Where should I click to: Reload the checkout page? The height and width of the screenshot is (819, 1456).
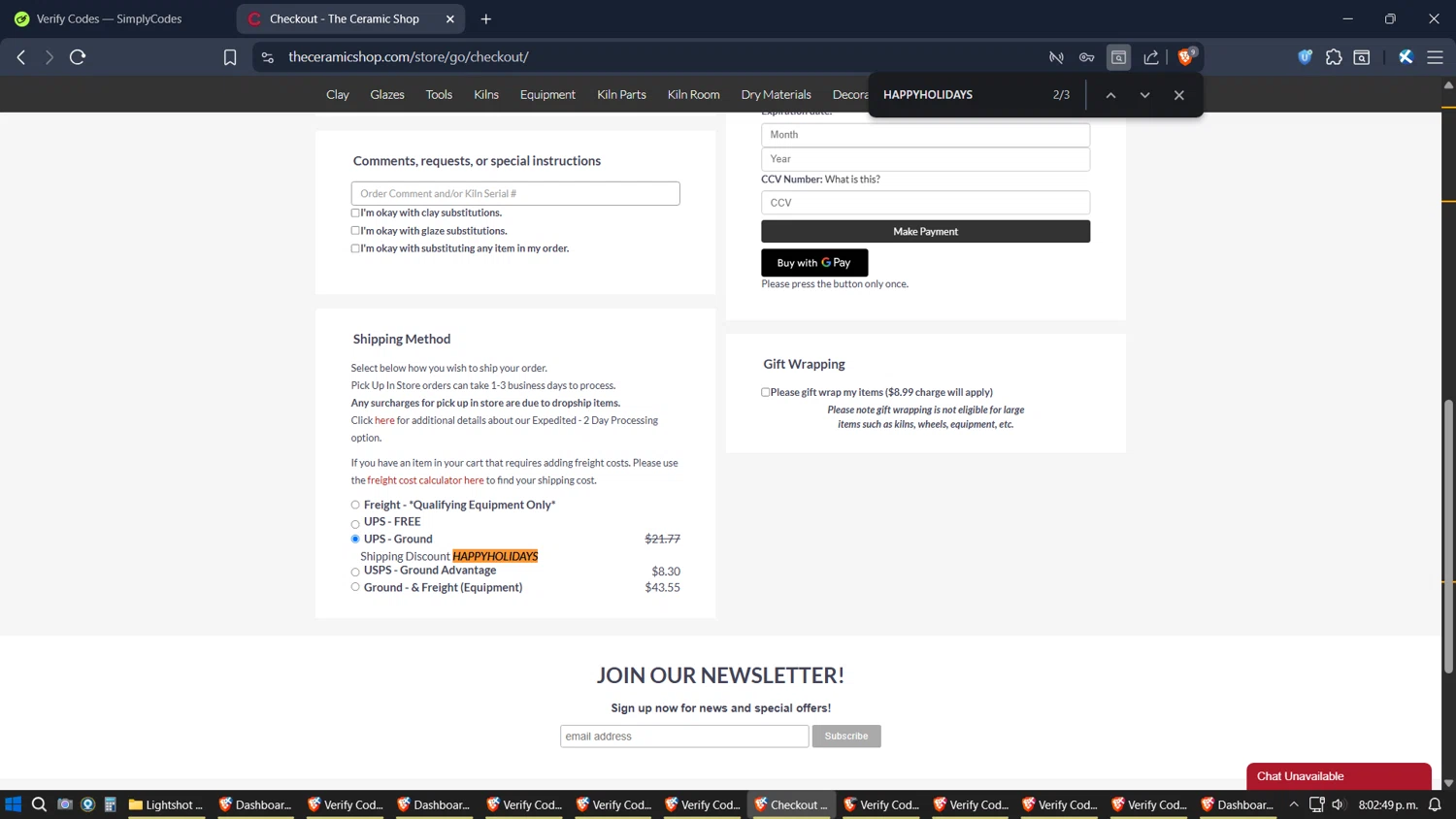[78, 57]
